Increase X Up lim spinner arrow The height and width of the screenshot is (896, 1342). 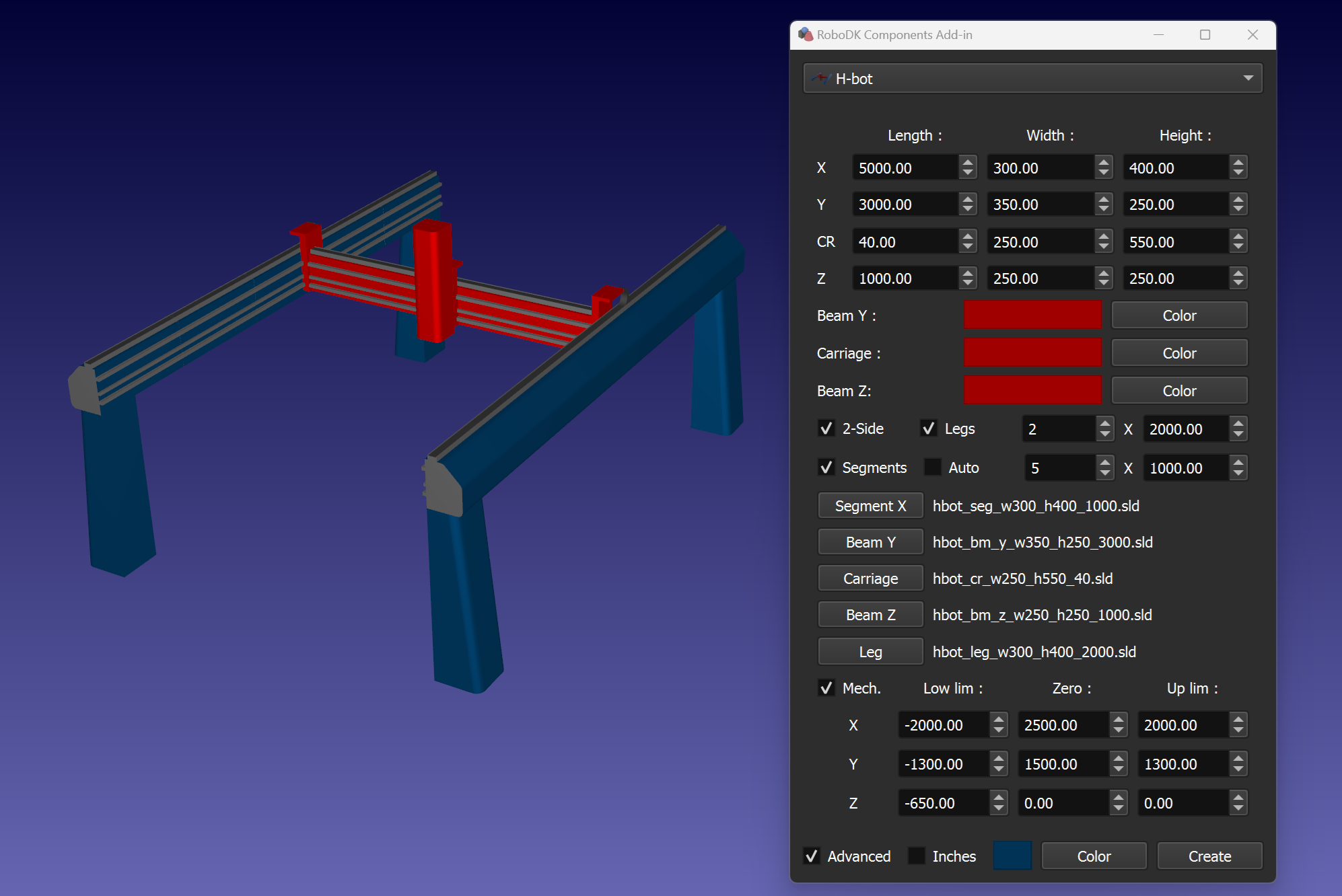(x=1238, y=719)
